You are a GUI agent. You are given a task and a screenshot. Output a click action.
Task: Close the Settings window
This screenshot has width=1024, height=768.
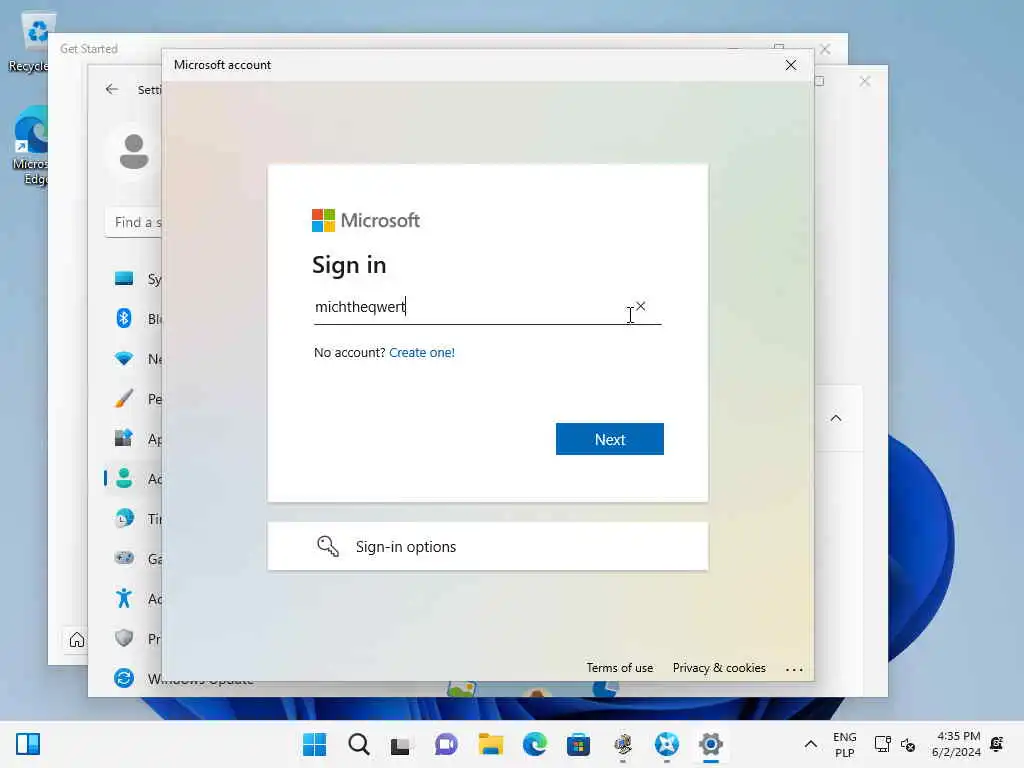(865, 81)
